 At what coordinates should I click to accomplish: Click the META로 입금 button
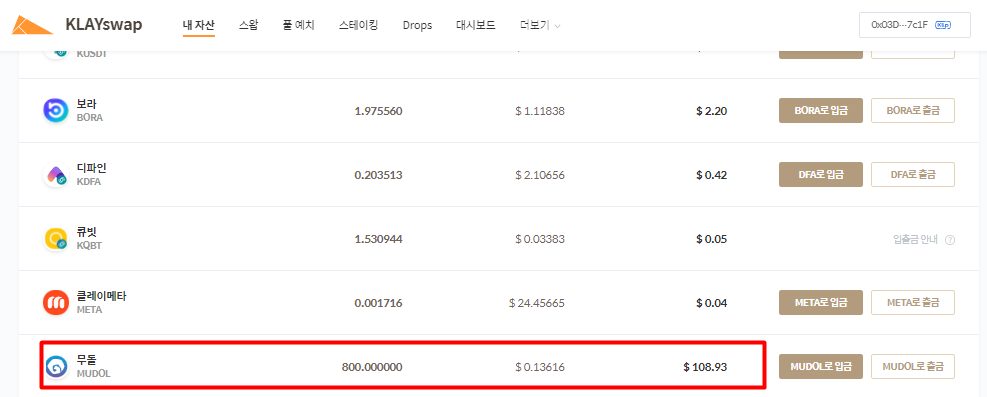(821, 303)
